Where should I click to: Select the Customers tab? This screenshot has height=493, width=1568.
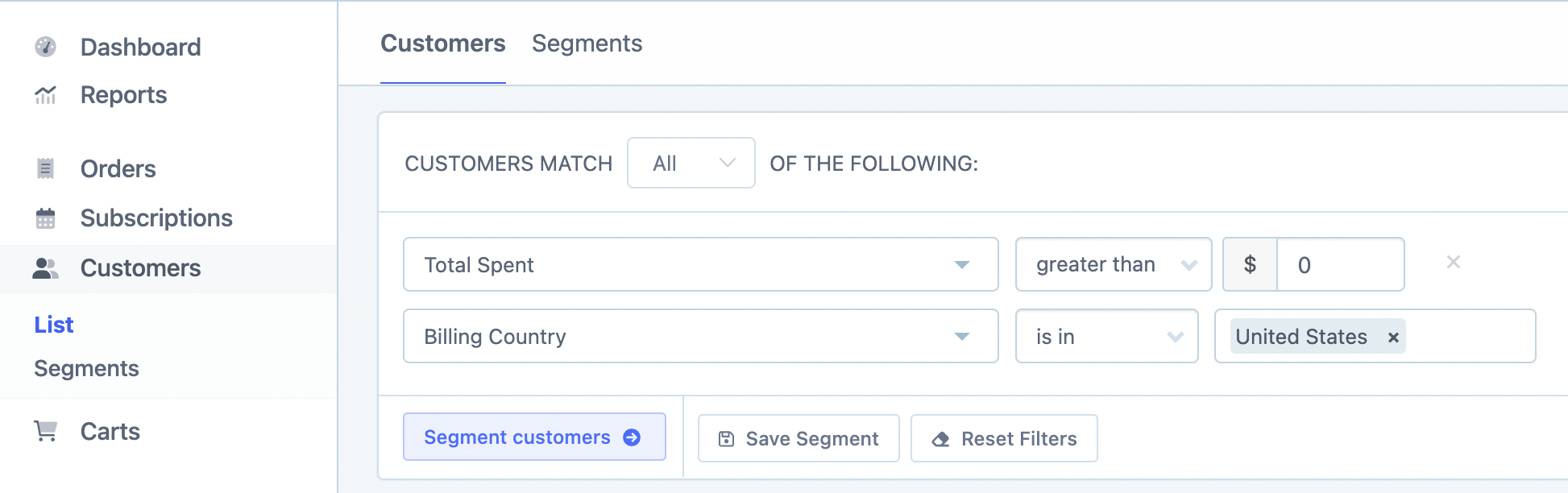(x=442, y=43)
